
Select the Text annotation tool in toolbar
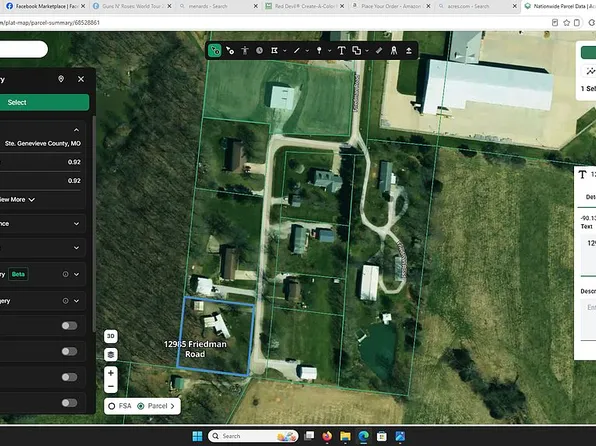(341, 50)
